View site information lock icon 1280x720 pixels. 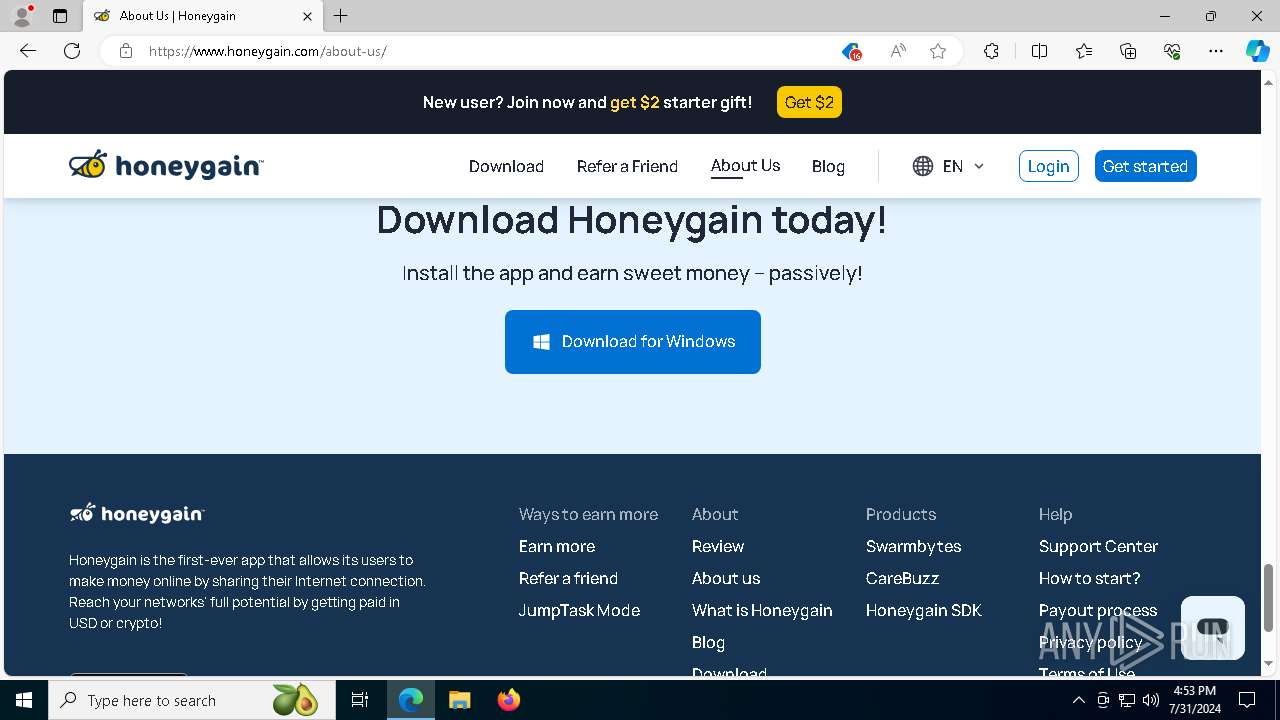(126, 51)
